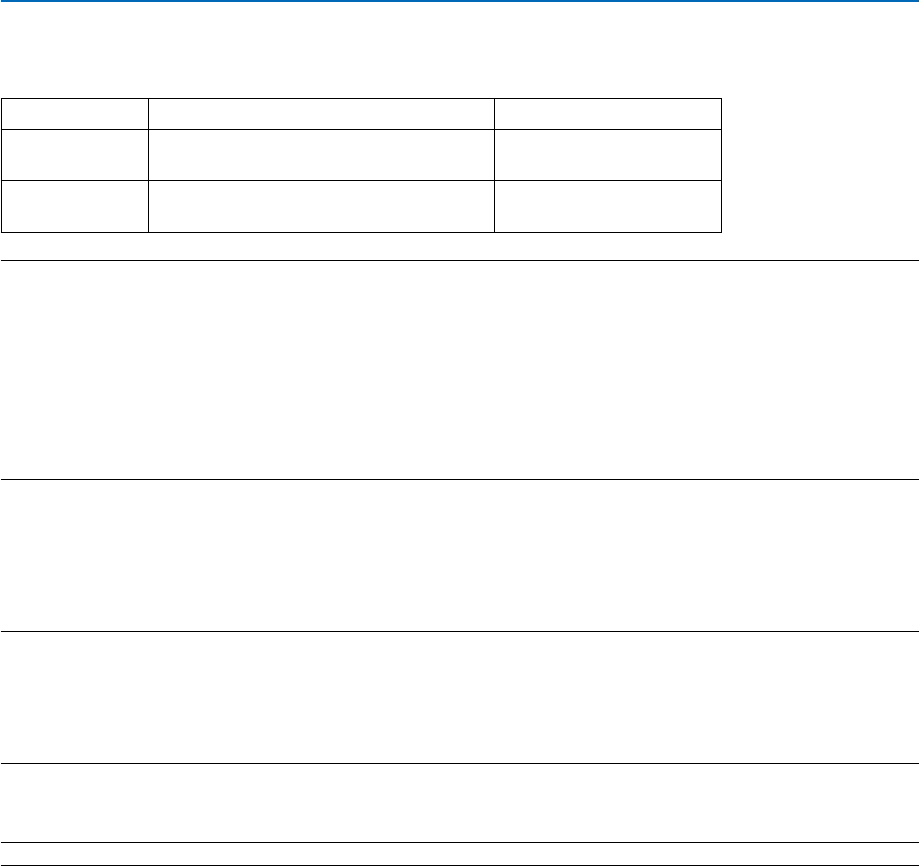Click the blue line at the page top
919x866 pixels.
point(459,2)
